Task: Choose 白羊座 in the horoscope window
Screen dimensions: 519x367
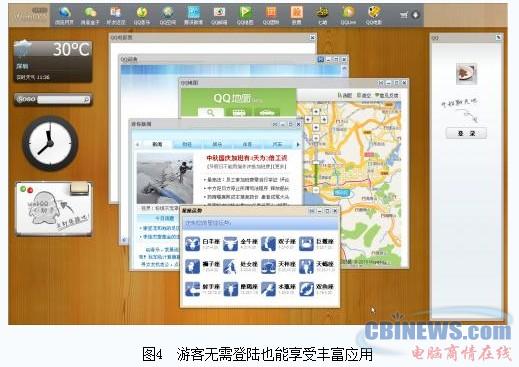Action: coord(202,243)
